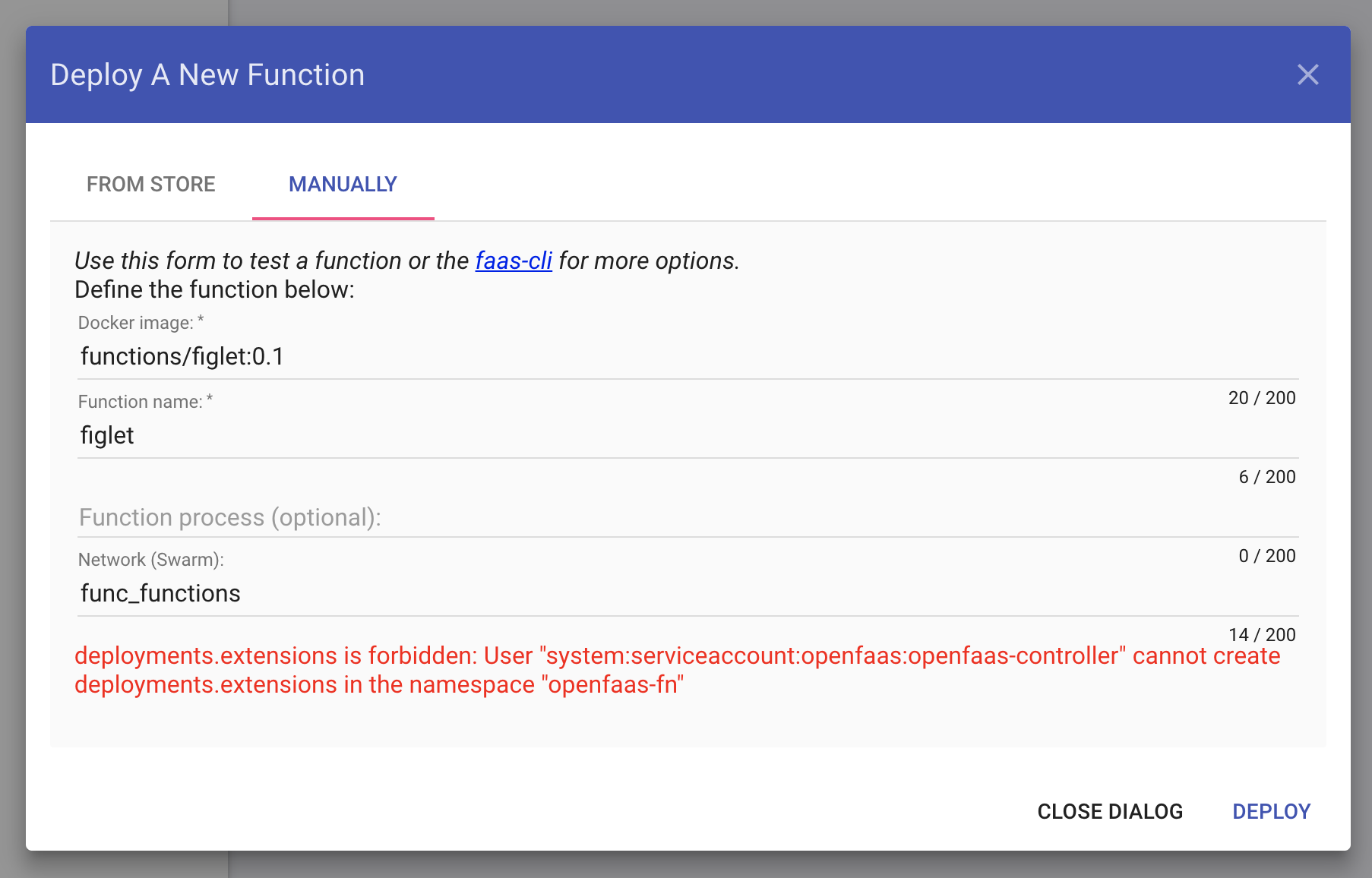Click the red deployment error message

click(x=676, y=668)
